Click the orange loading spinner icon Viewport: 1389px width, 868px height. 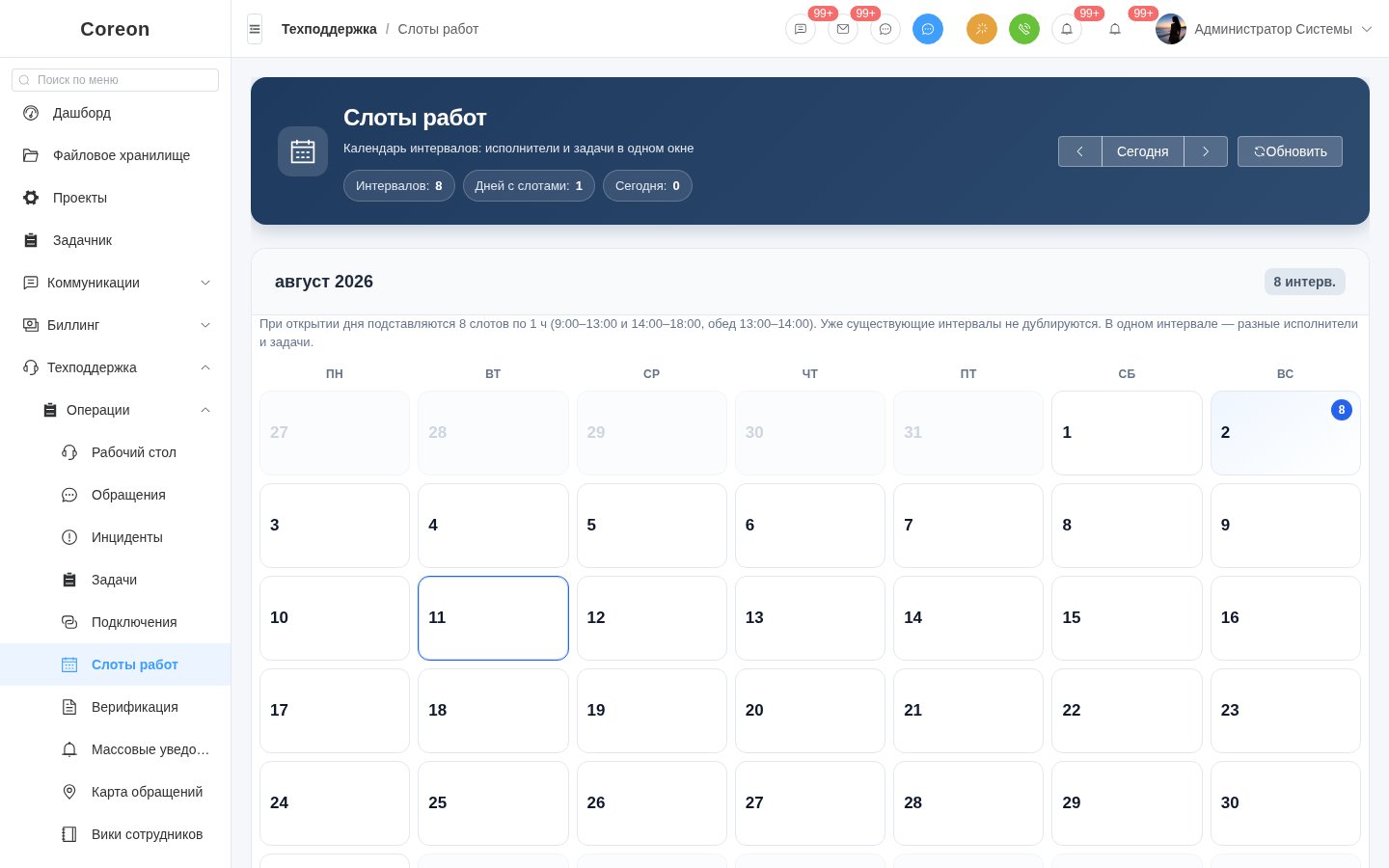pyautogui.click(x=982, y=29)
